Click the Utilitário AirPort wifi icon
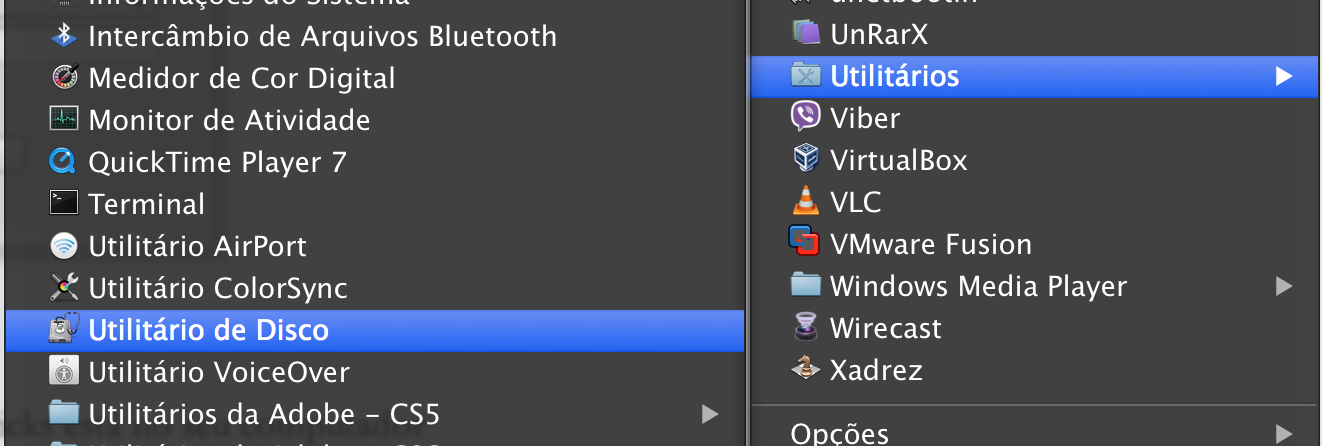This screenshot has width=1322, height=446. pos(64,246)
